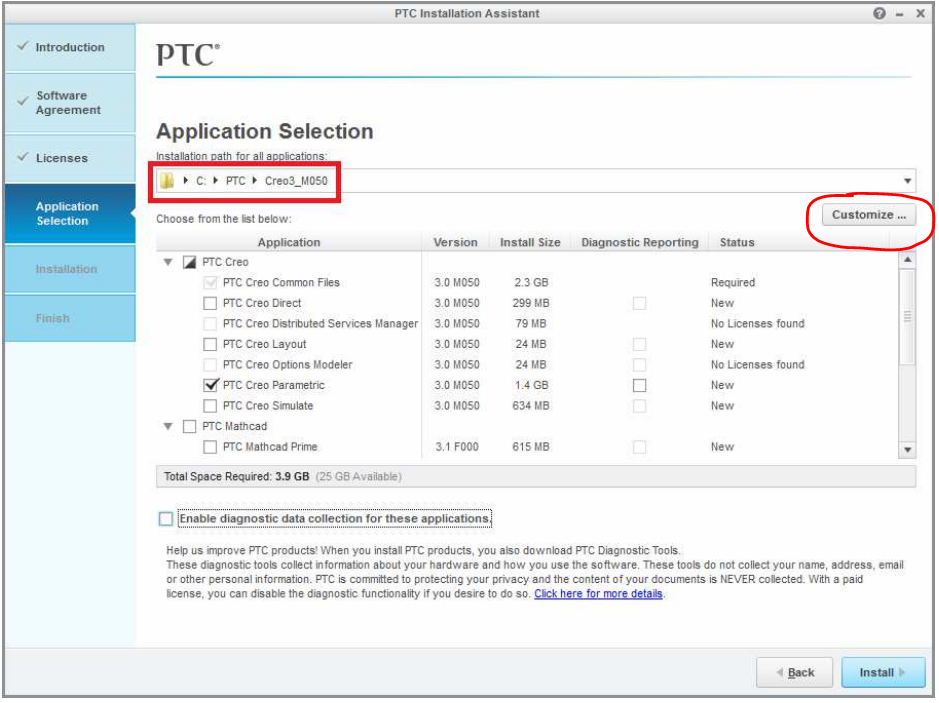Click the Back button
The image size is (939, 703).
(x=794, y=672)
